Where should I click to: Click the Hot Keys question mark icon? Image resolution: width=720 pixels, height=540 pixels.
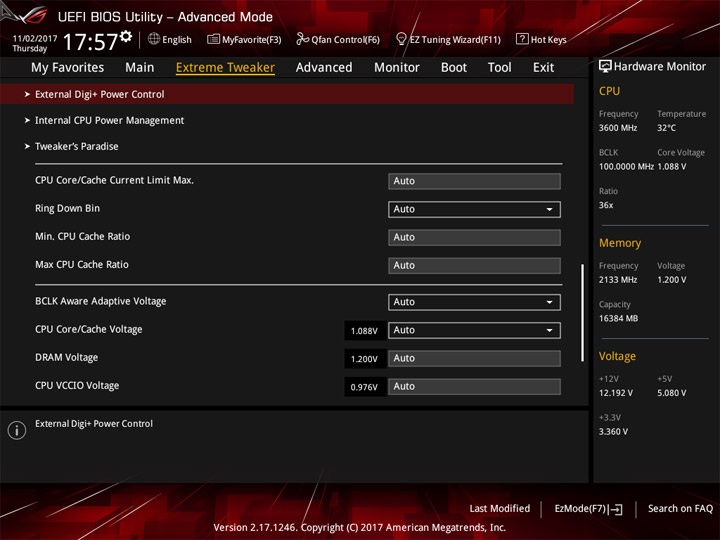coord(522,39)
